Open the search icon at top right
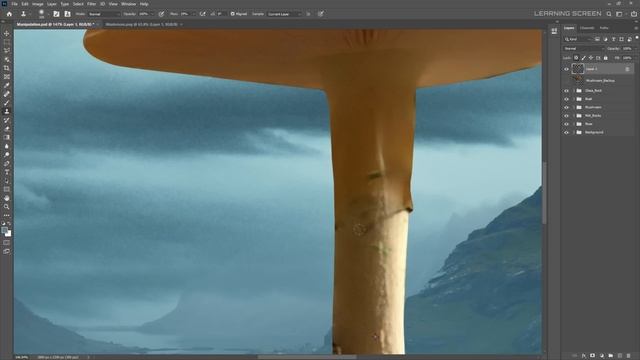The image size is (640, 360). tap(609, 14)
